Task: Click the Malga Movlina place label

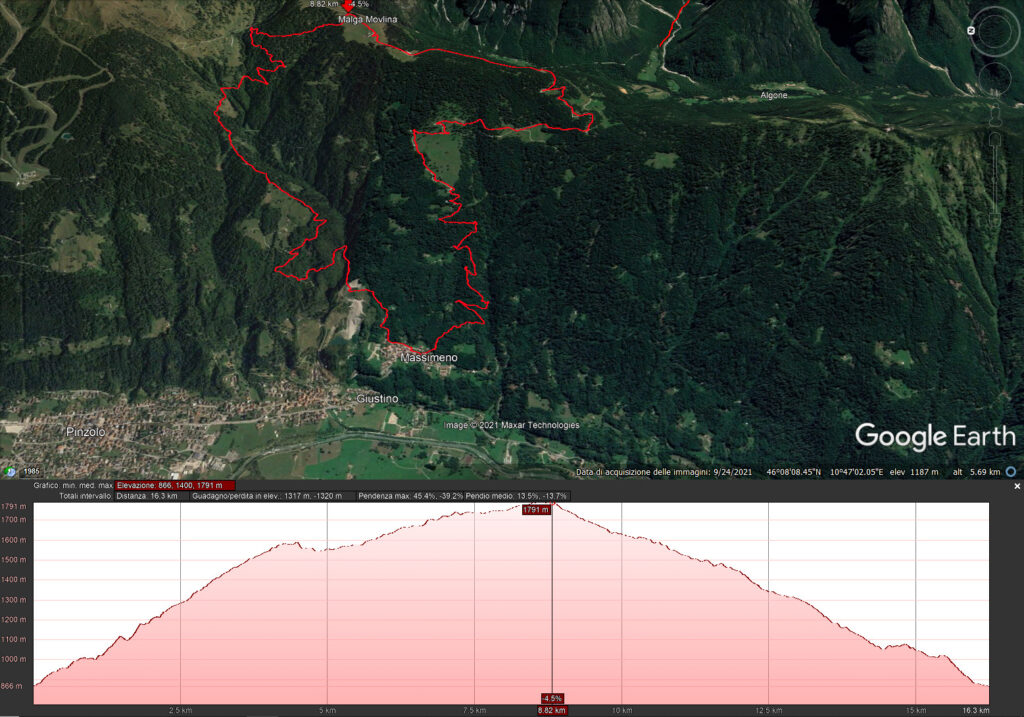Action: point(368,20)
